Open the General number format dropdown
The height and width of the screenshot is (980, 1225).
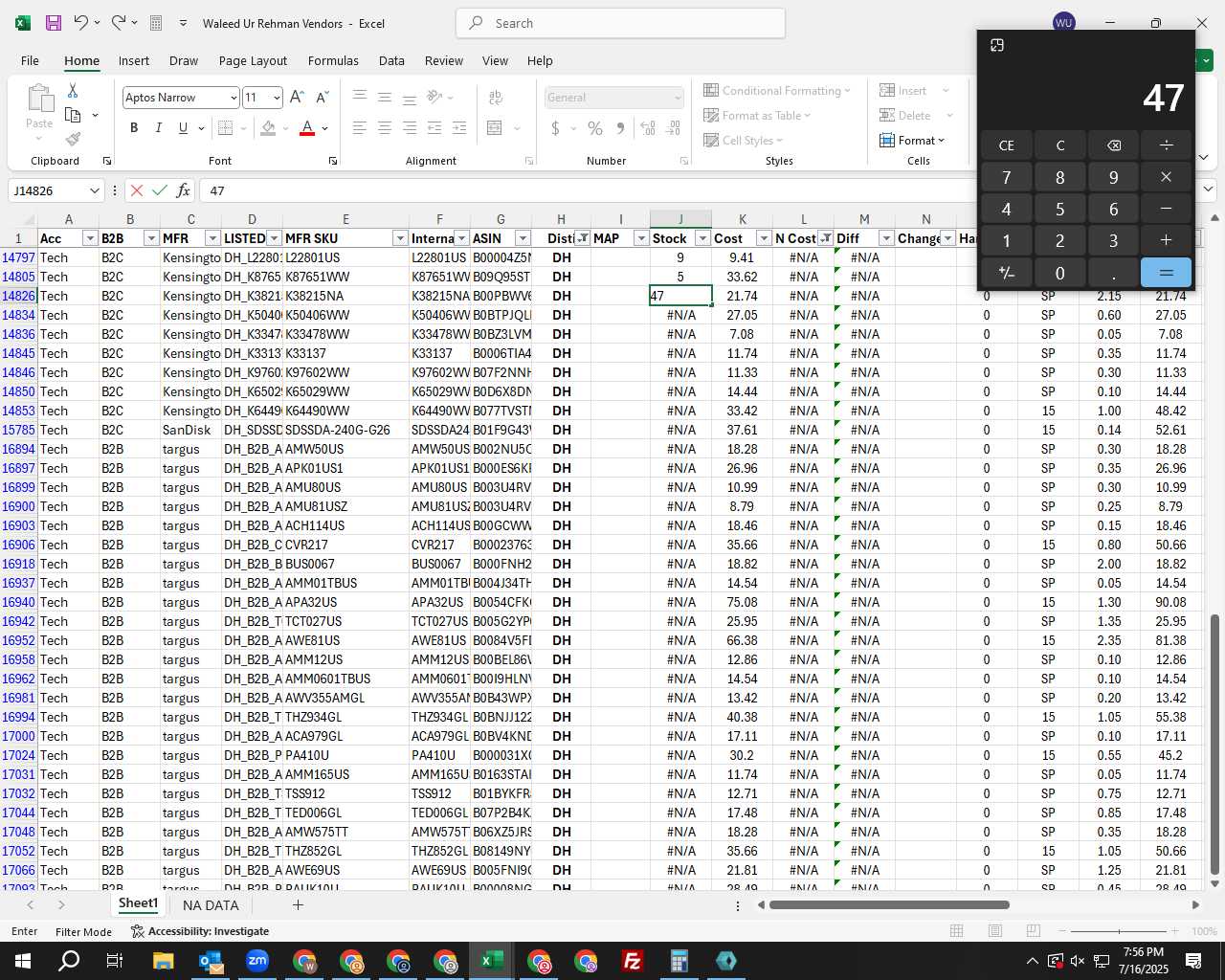coord(678,98)
